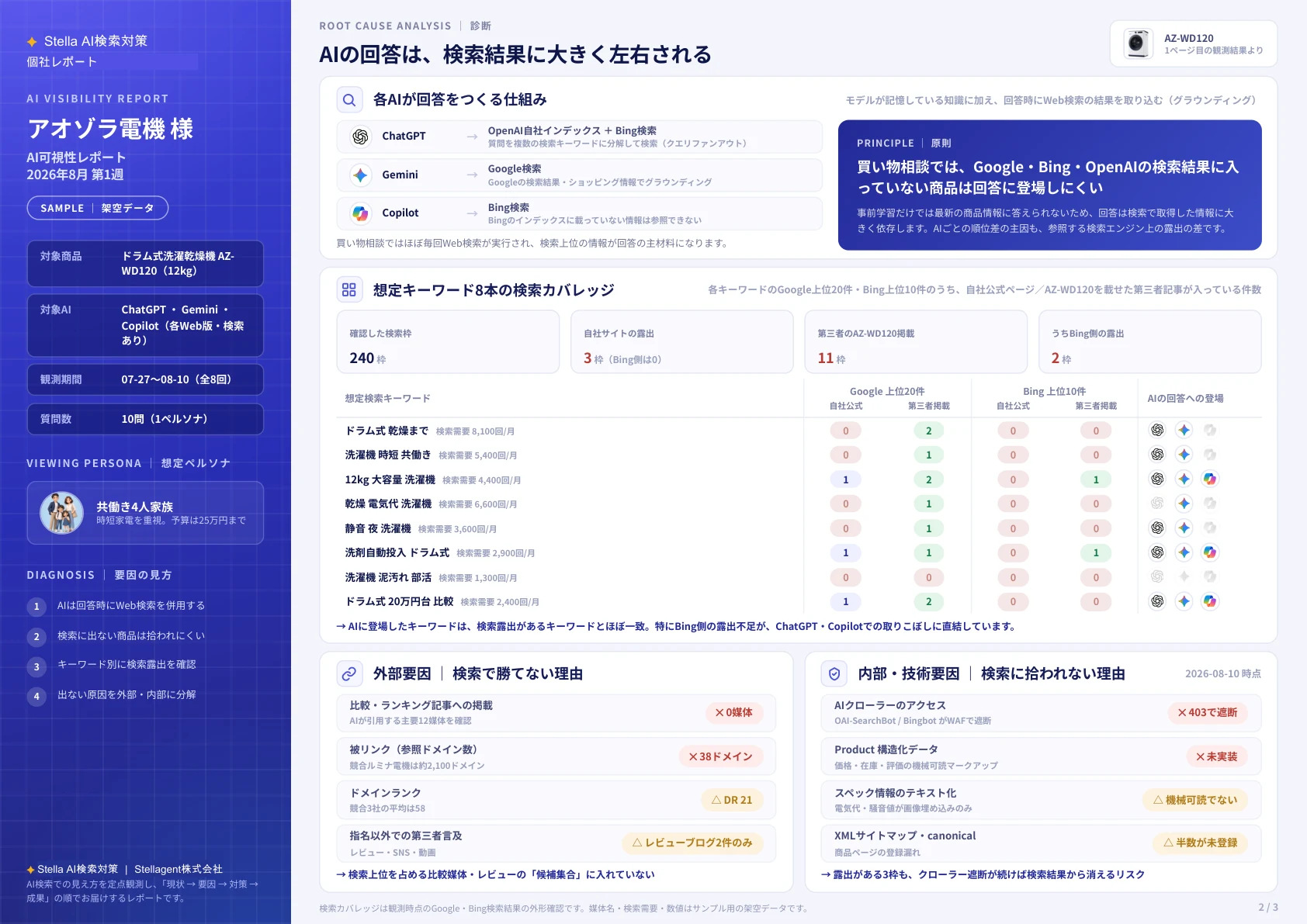Image resolution: width=1307 pixels, height=924 pixels.
Task: Click the Gemini icon in the ドラム式 乾燥まで row
Action: [1184, 430]
